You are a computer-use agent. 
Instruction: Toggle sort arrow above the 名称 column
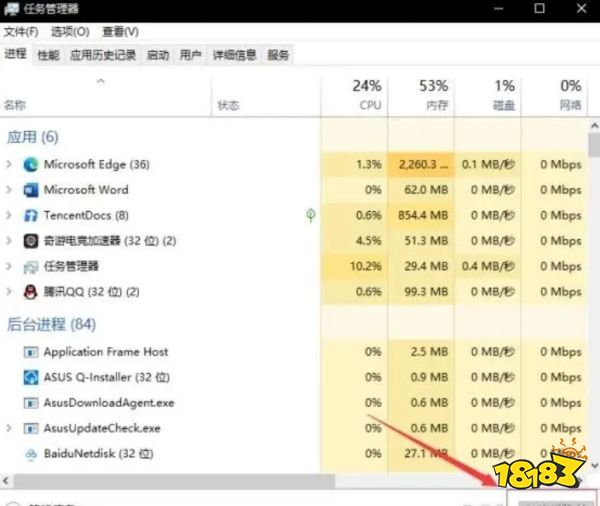coord(101,81)
